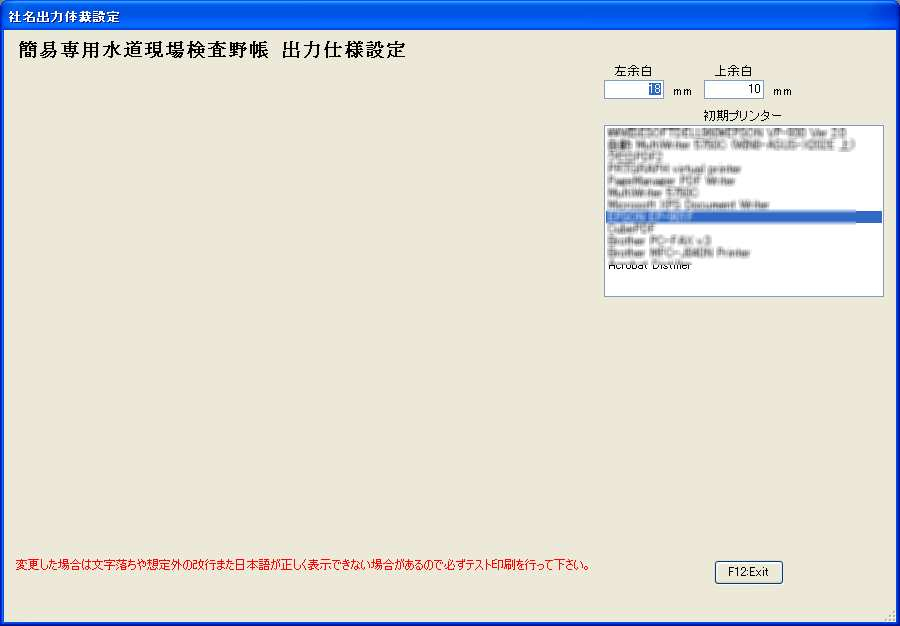The width and height of the screenshot is (900, 626).
Task: Click the 左余白 left margin input field
Action: [633, 89]
